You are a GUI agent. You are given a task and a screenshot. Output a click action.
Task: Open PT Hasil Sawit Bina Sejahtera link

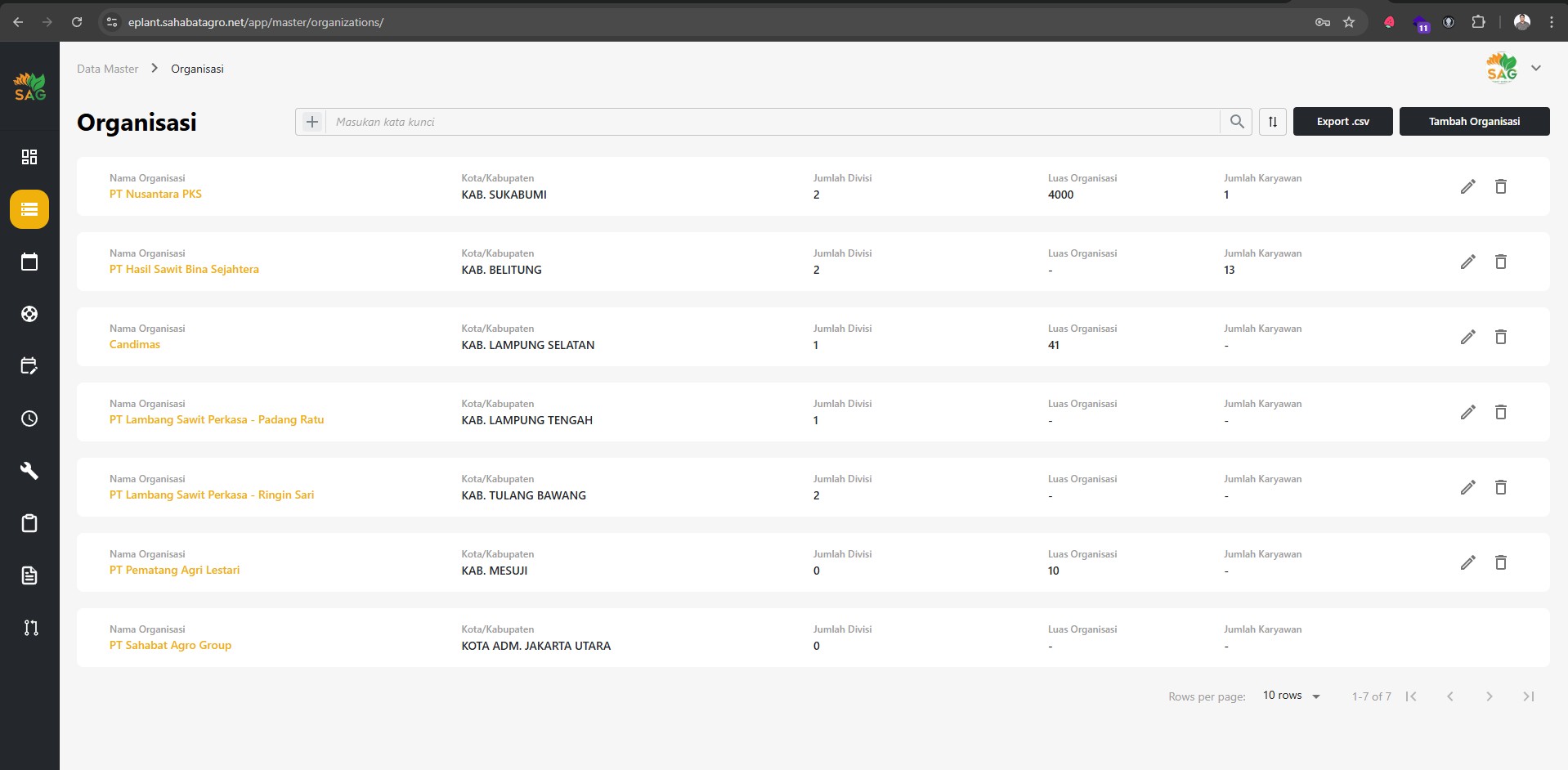pos(184,269)
